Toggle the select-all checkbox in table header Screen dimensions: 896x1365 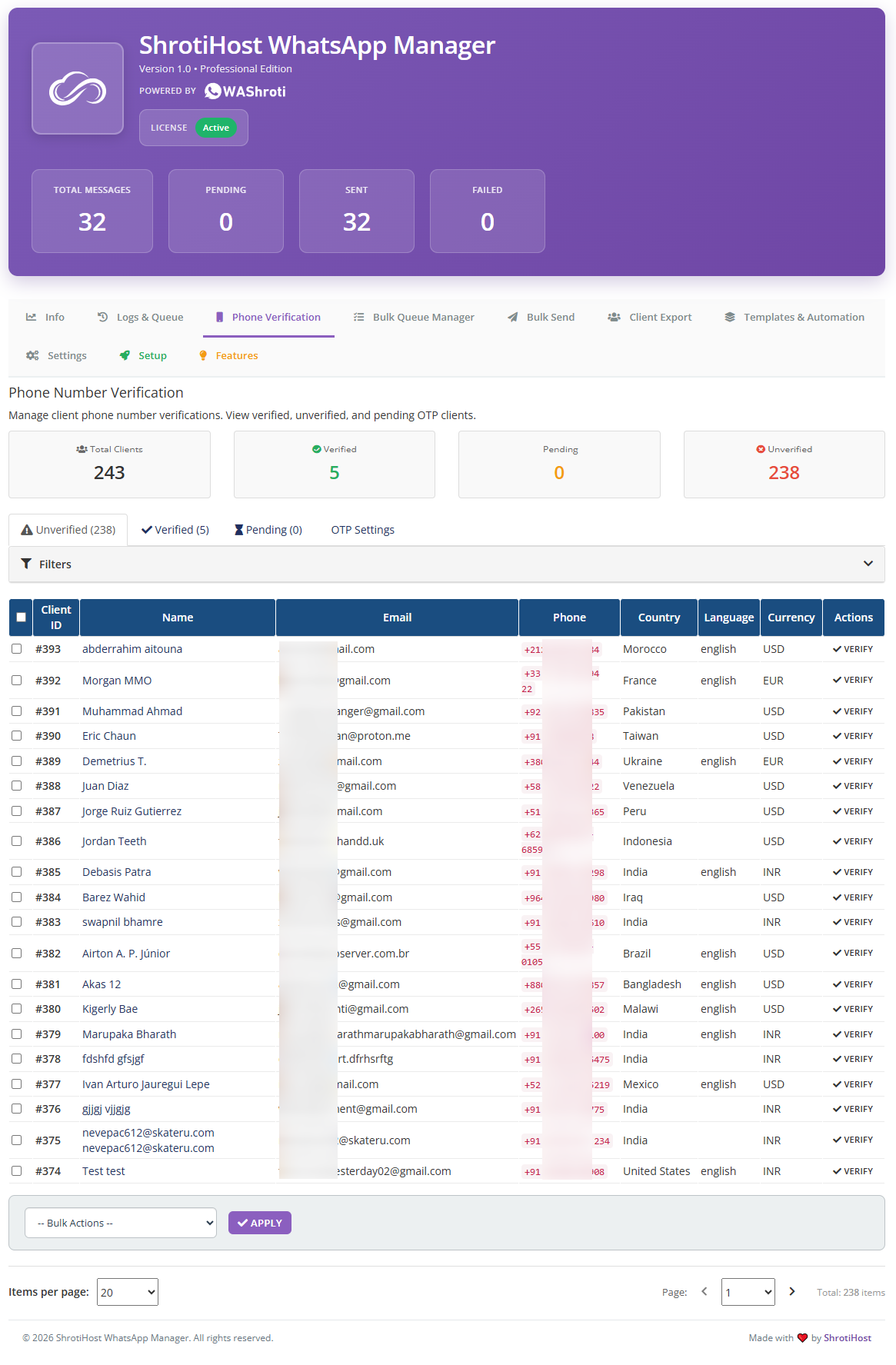pos(21,618)
